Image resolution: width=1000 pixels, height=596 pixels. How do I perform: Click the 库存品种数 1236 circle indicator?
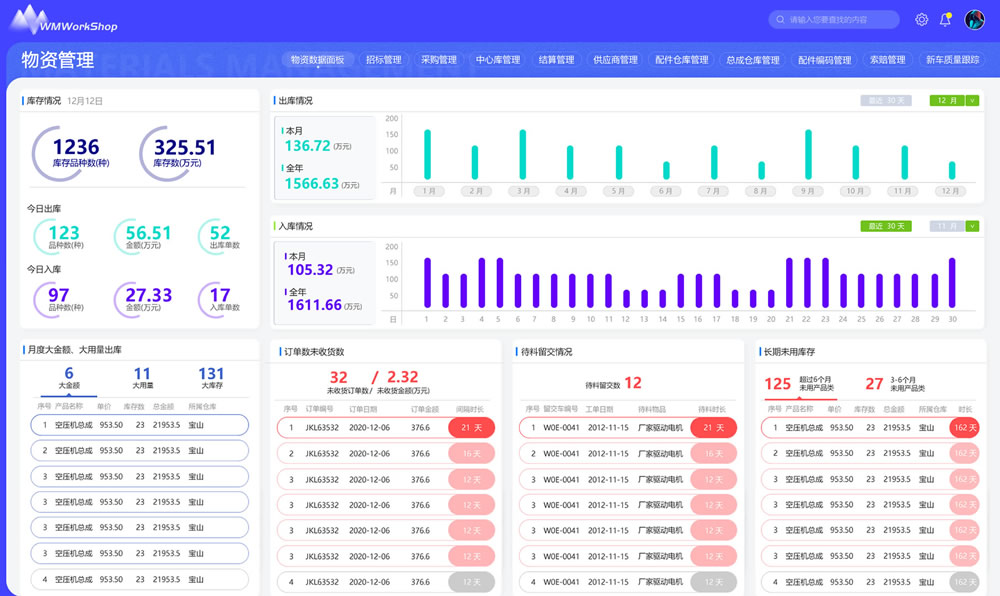(x=76, y=153)
